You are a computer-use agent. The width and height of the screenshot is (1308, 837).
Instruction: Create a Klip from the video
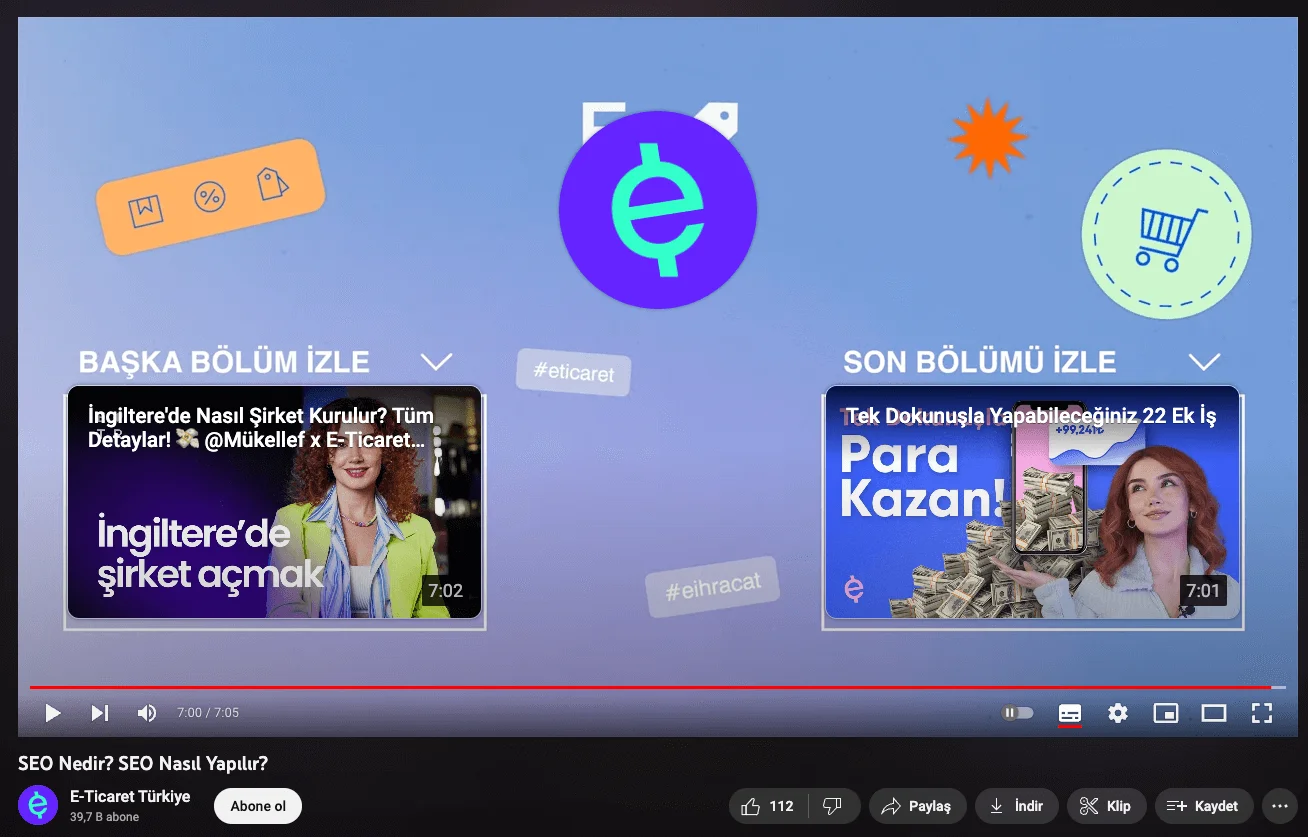pyautogui.click(x=1106, y=806)
